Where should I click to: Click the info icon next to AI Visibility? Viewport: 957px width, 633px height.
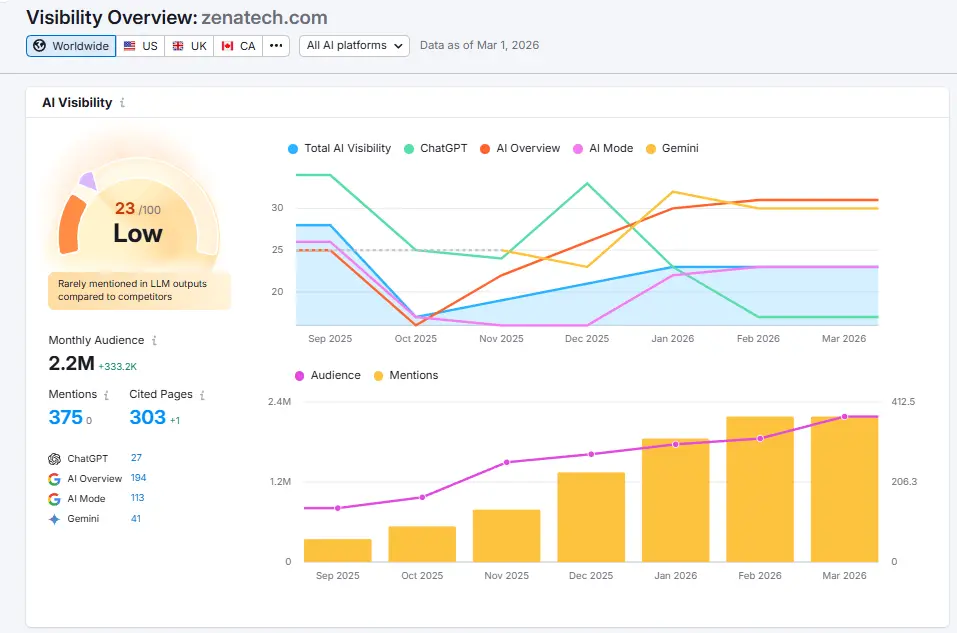click(x=122, y=103)
